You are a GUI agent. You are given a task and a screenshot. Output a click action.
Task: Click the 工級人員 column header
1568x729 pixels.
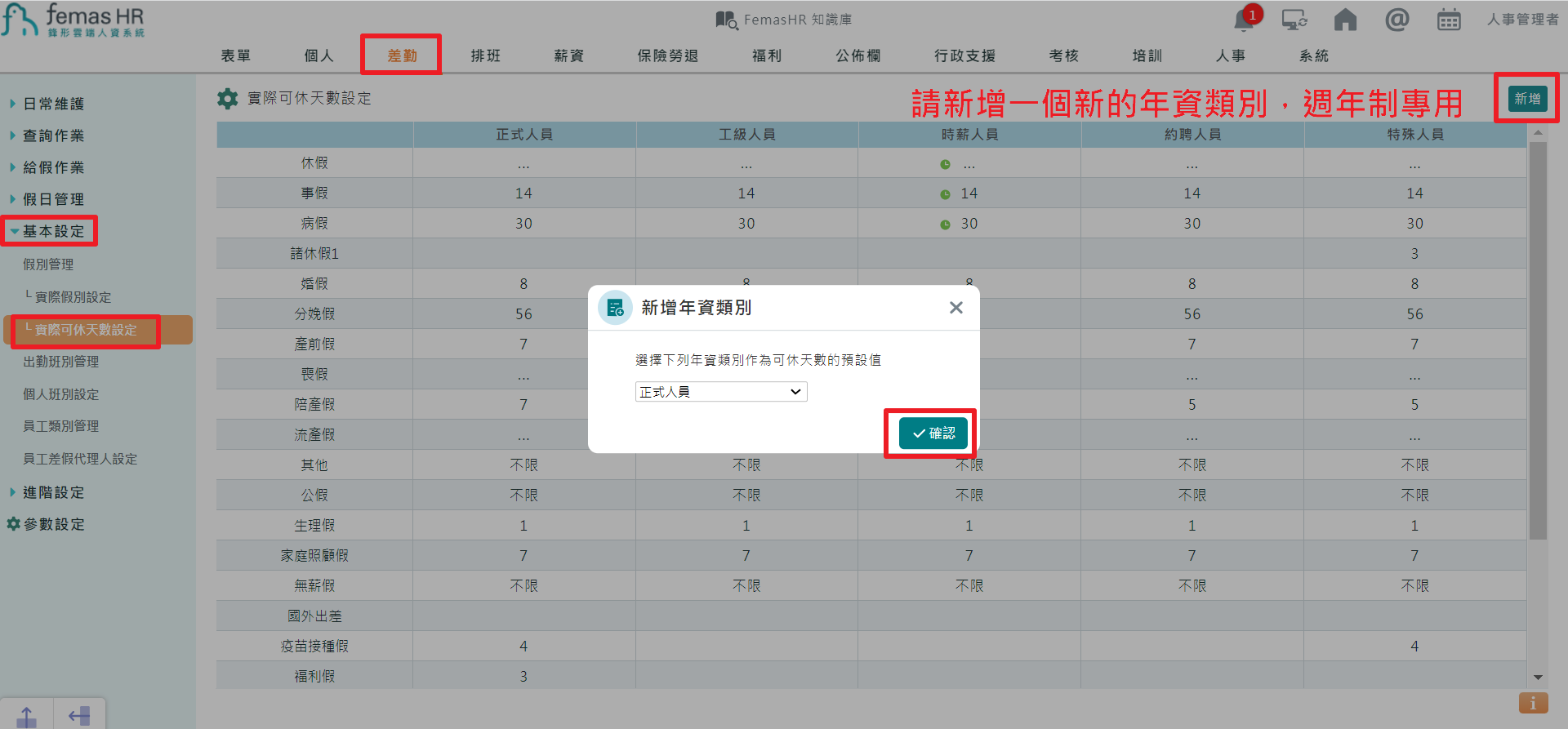(x=746, y=135)
